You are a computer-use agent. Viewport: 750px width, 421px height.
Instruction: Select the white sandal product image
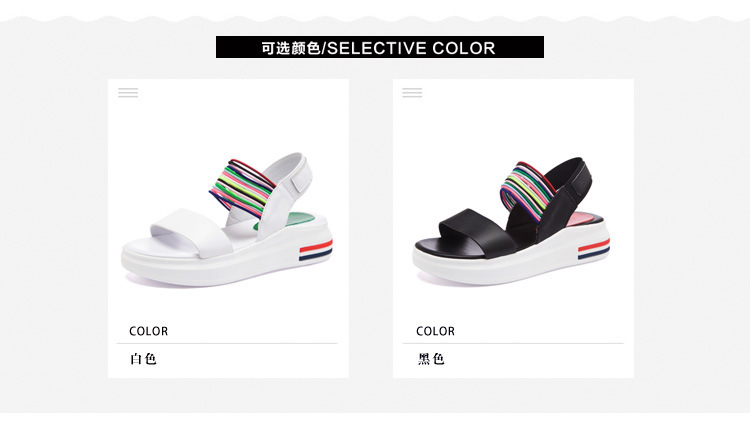[x=227, y=220]
